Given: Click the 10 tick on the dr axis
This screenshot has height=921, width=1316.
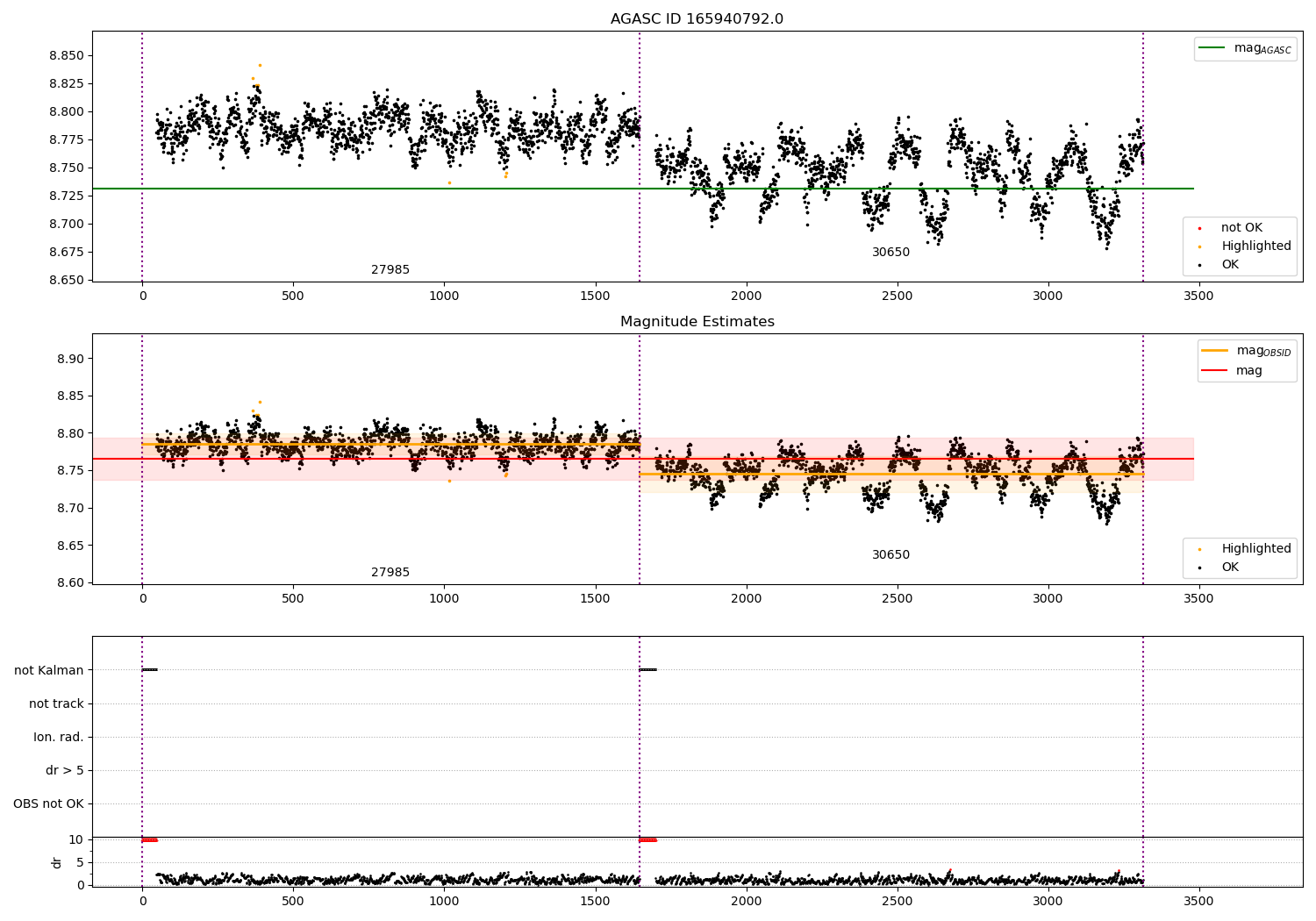Looking at the screenshot, I should (76, 839).
